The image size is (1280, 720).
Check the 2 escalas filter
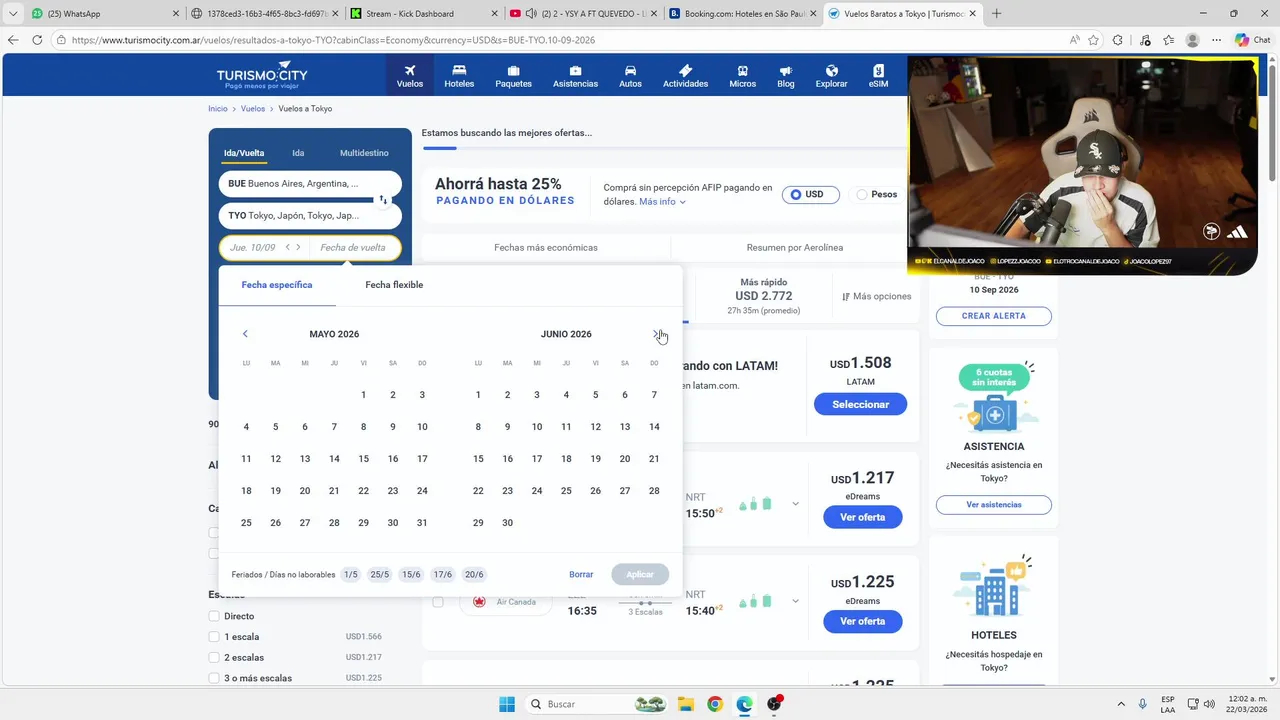click(214, 657)
